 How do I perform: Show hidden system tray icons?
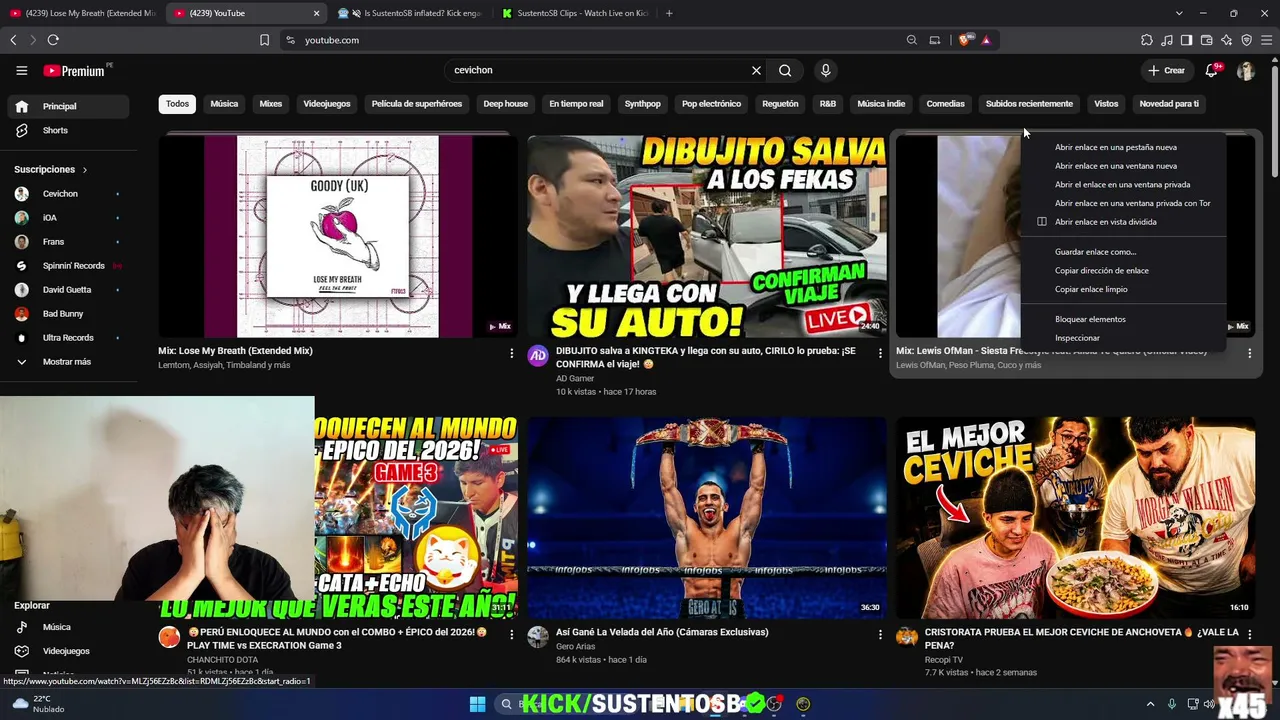click(x=1151, y=704)
